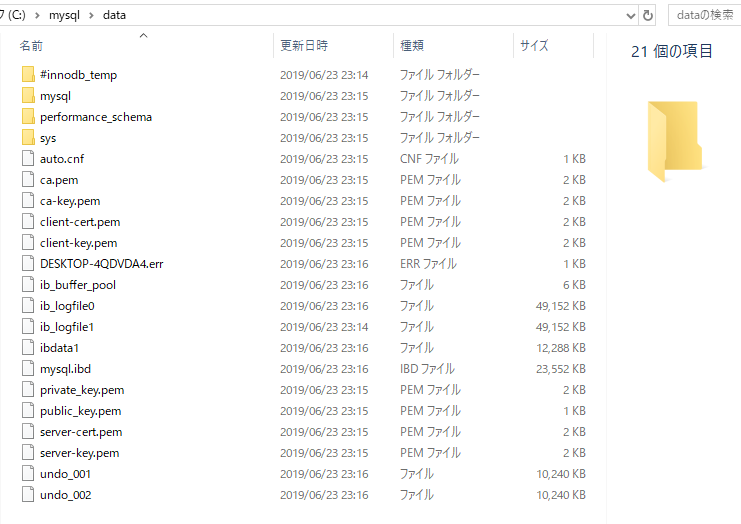
Task: Click the file name auto.cnf
Action: click(62, 159)
